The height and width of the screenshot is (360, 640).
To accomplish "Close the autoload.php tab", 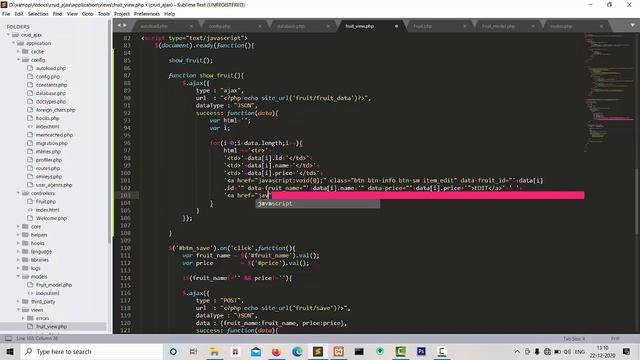I will click(191, 26).
